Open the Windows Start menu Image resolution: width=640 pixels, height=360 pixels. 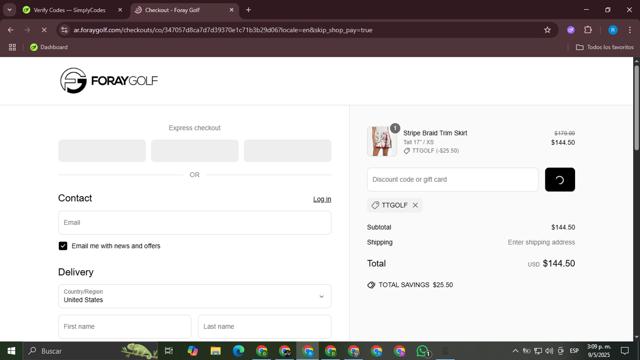(11, 351)
